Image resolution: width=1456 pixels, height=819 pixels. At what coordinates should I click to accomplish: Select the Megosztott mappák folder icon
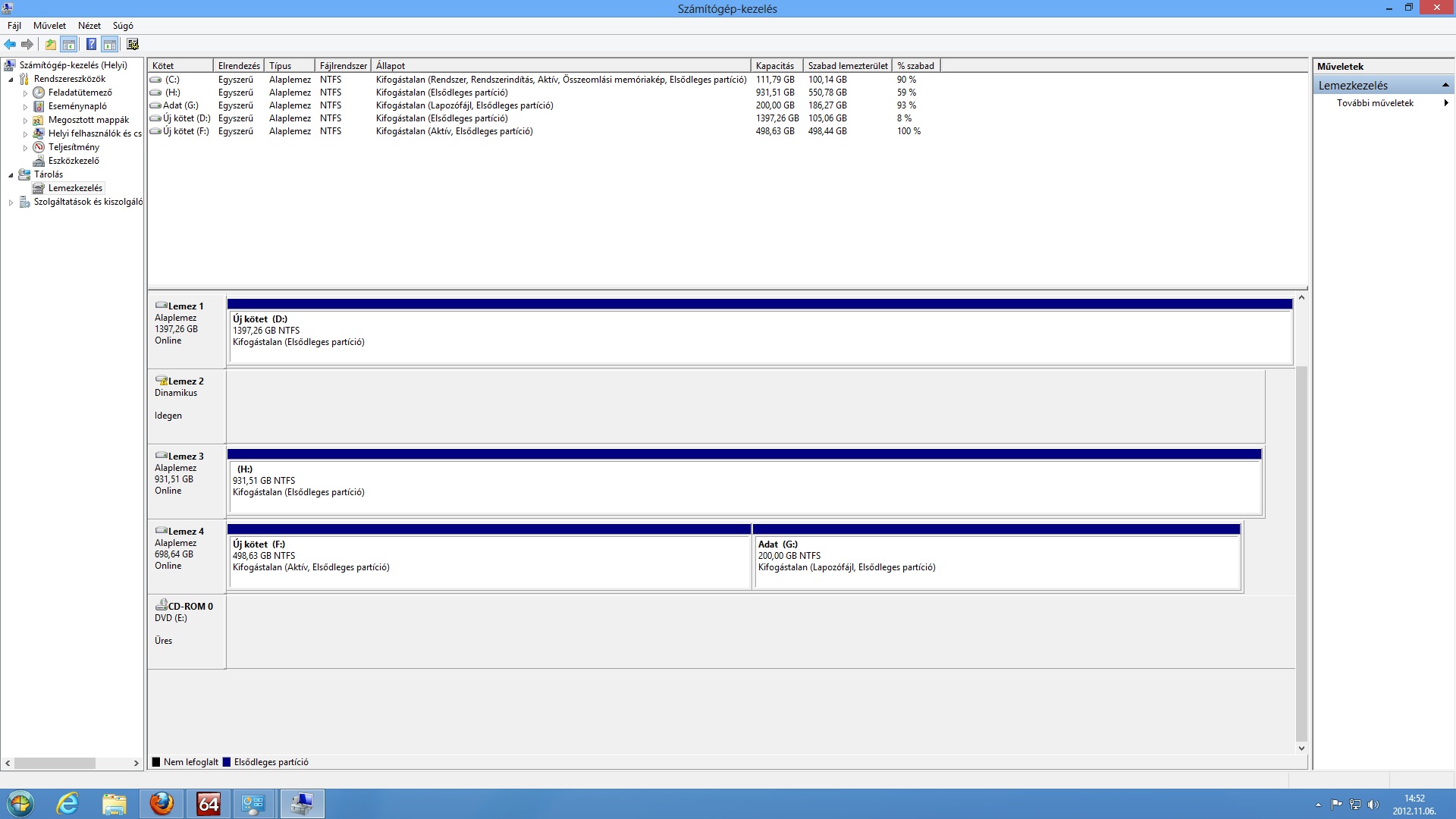tap(39, 120)
